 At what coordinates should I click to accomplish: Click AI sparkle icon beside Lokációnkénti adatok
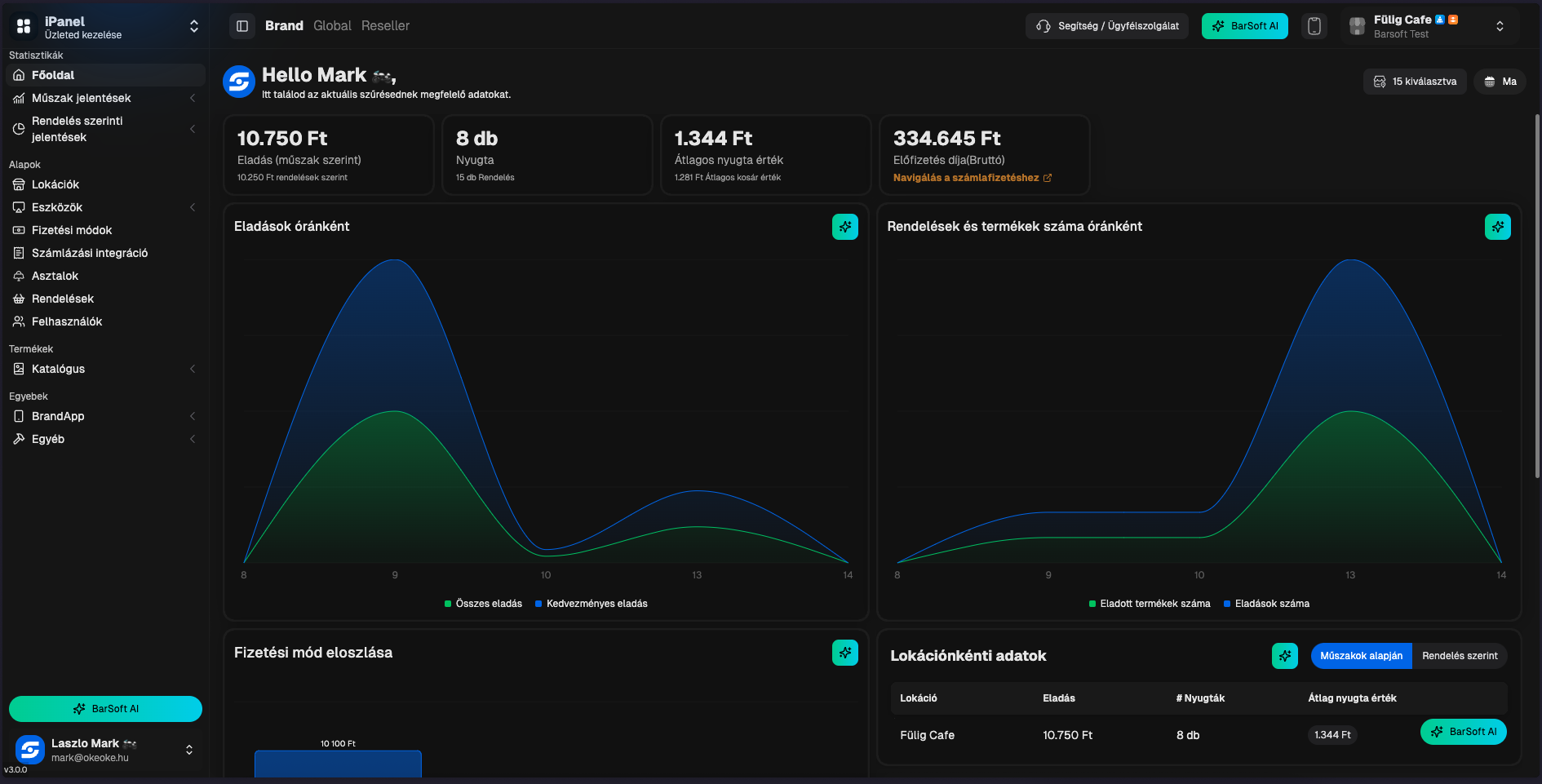click(x=1284, y=656)
